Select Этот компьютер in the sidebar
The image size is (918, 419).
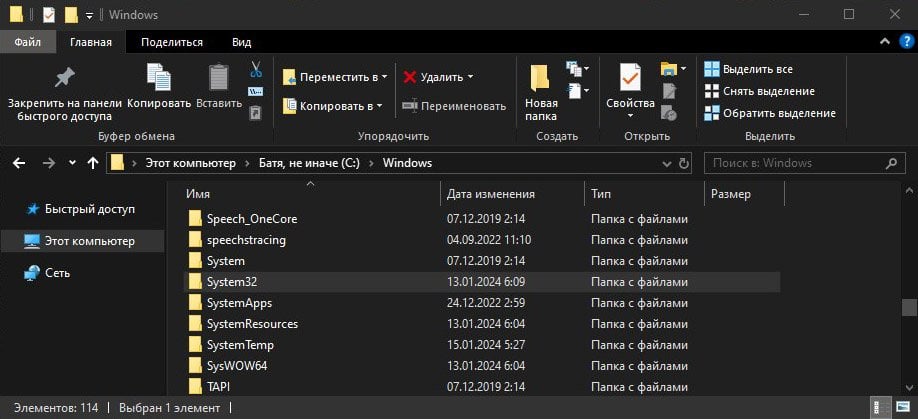click(83, 241)
